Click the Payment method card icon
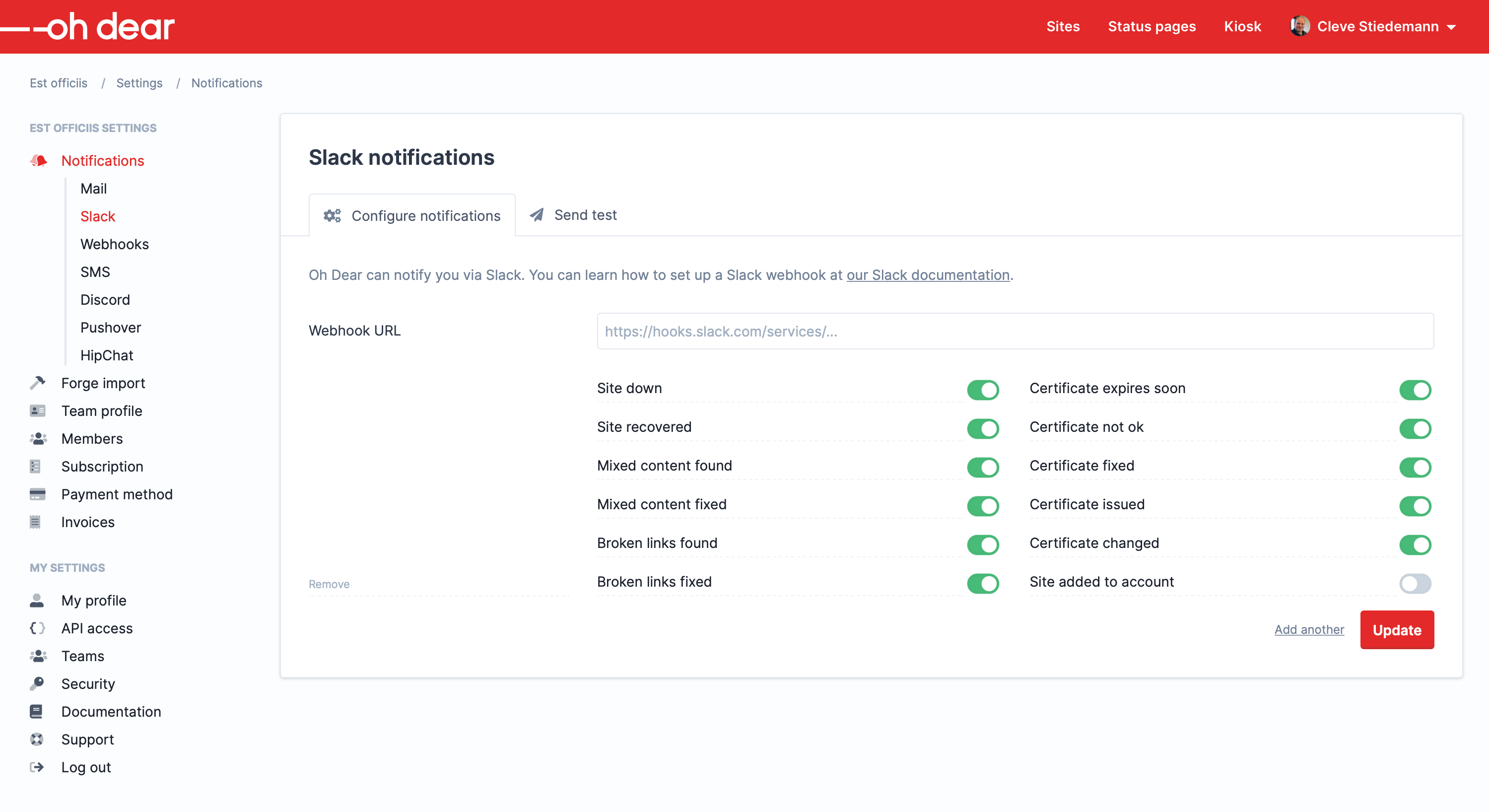 coord(38,493)
